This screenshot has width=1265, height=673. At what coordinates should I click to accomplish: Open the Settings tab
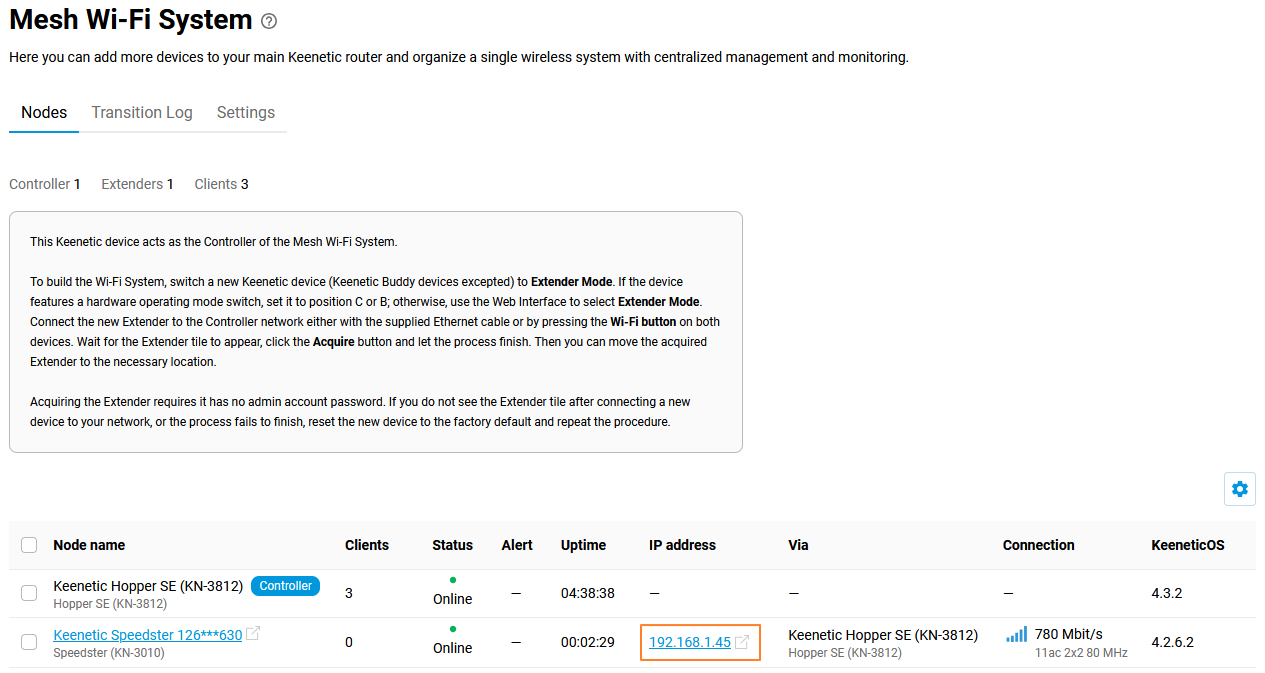point(245,112)
